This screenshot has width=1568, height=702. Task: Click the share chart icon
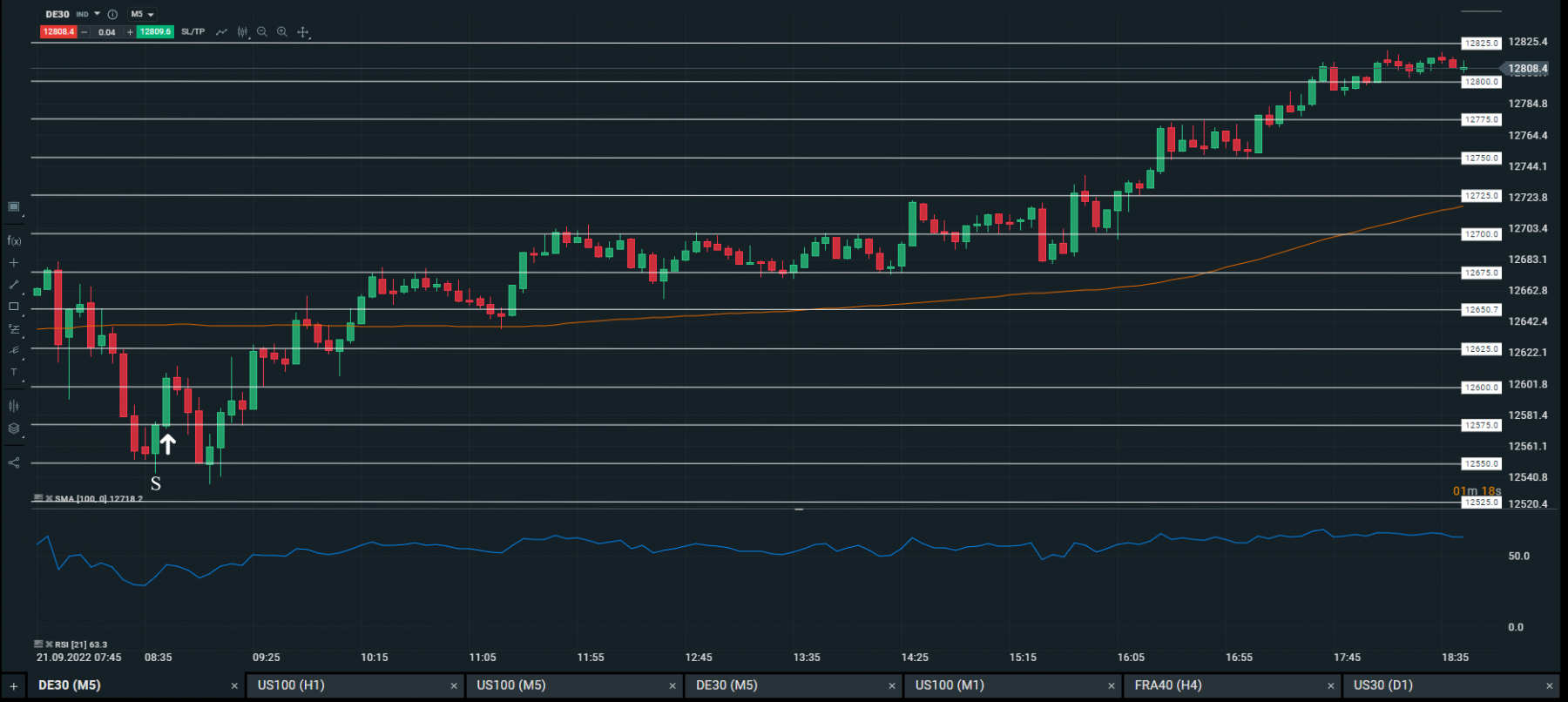[x=14, y=462]
